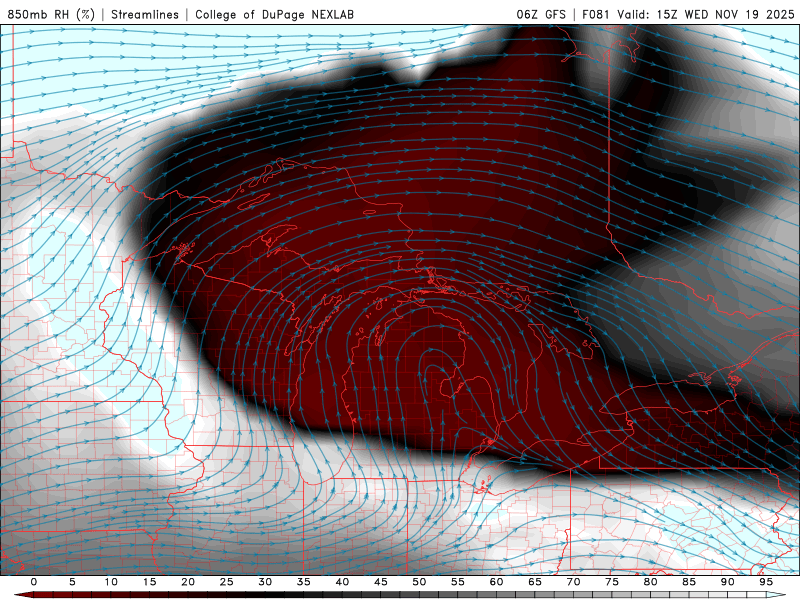Screen dimensions: 800x600
Task: Click the '60' value on the RH scale
Action: 496,582
